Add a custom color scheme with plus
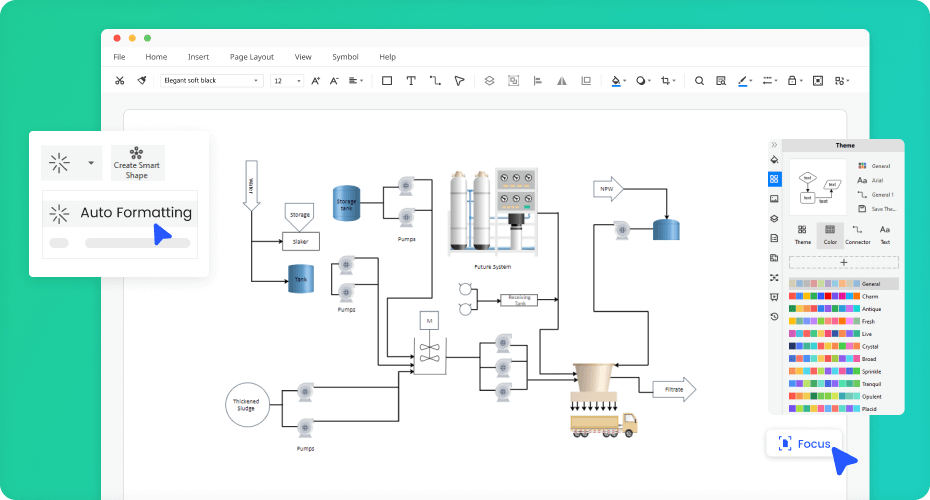Image resolution: width=930 pixels, height=500 pixels. (843, 262)
